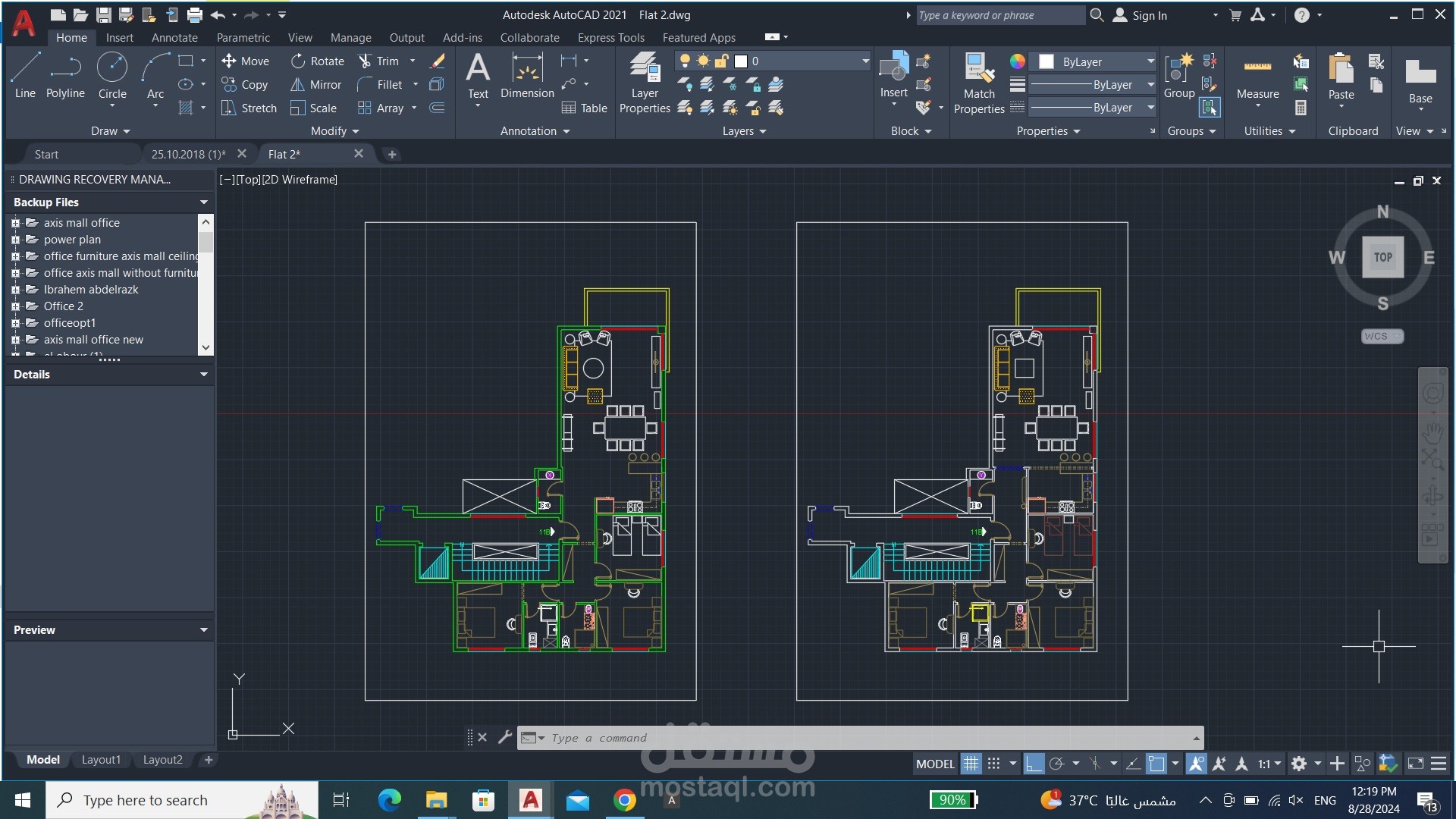The width and height of the screenshot is (1456, 819).
Task: Toggle annotation objects visibility
Action: pos(1196,764)
